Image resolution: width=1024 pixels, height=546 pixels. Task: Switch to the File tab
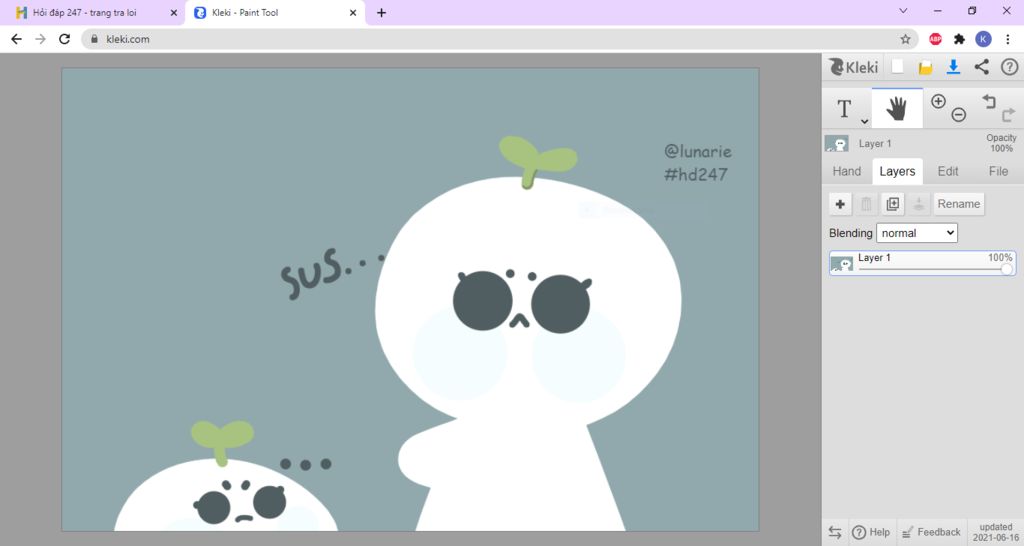coord(998,171)
